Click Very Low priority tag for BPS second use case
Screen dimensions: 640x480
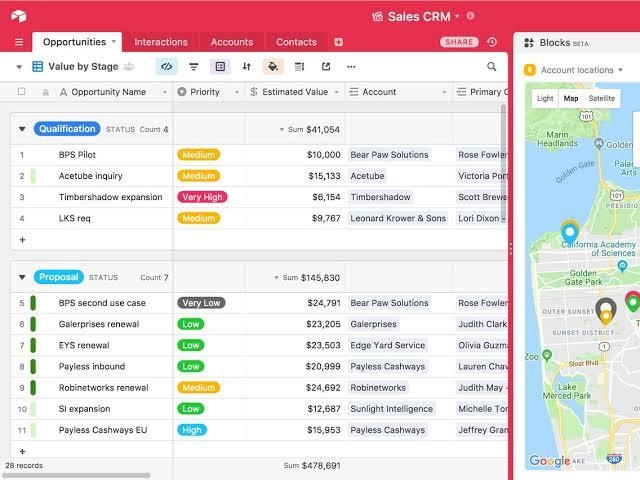pyautogui.click(x=201, y=303)
